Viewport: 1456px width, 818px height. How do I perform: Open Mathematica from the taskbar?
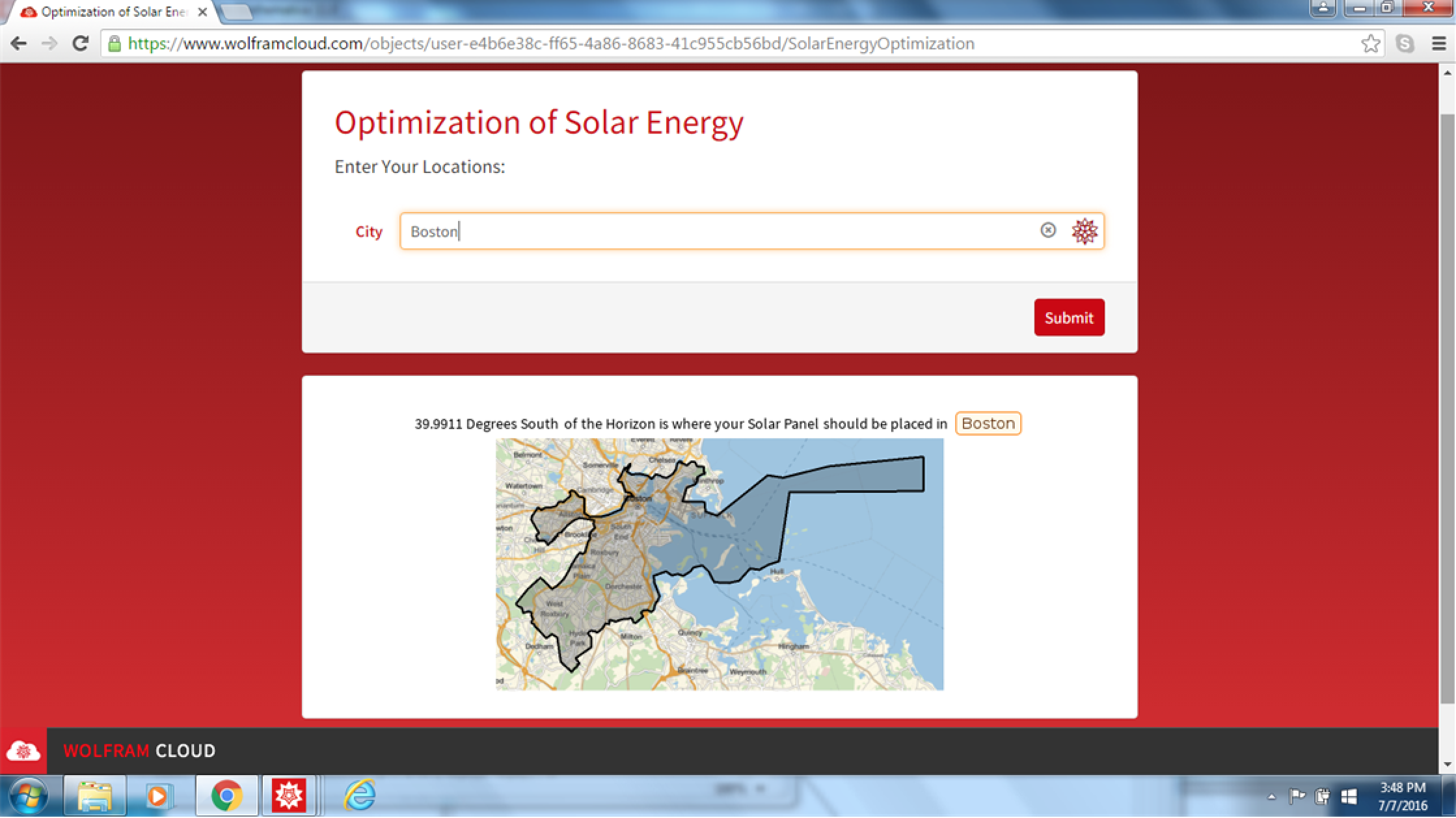click(x=288, y=796)
